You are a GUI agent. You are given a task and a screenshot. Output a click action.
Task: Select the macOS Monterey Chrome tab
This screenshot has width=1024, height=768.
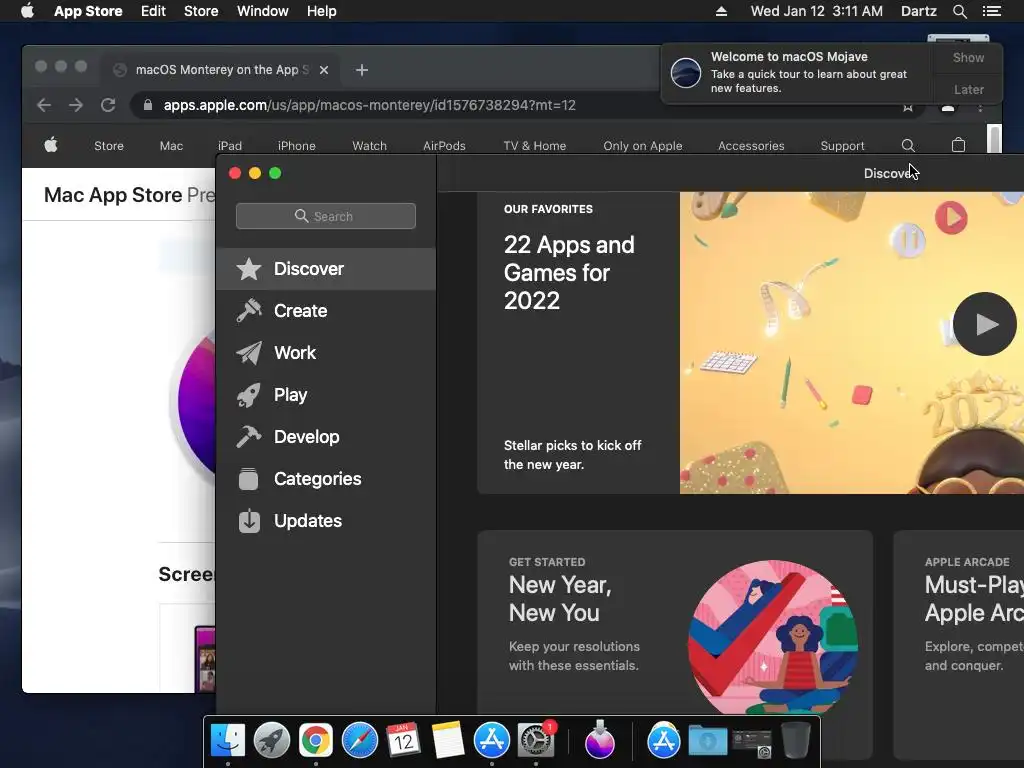point(222,70)
